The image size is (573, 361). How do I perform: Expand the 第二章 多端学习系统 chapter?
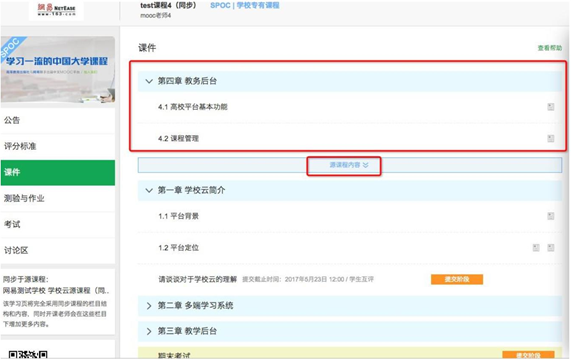point(149,305)
